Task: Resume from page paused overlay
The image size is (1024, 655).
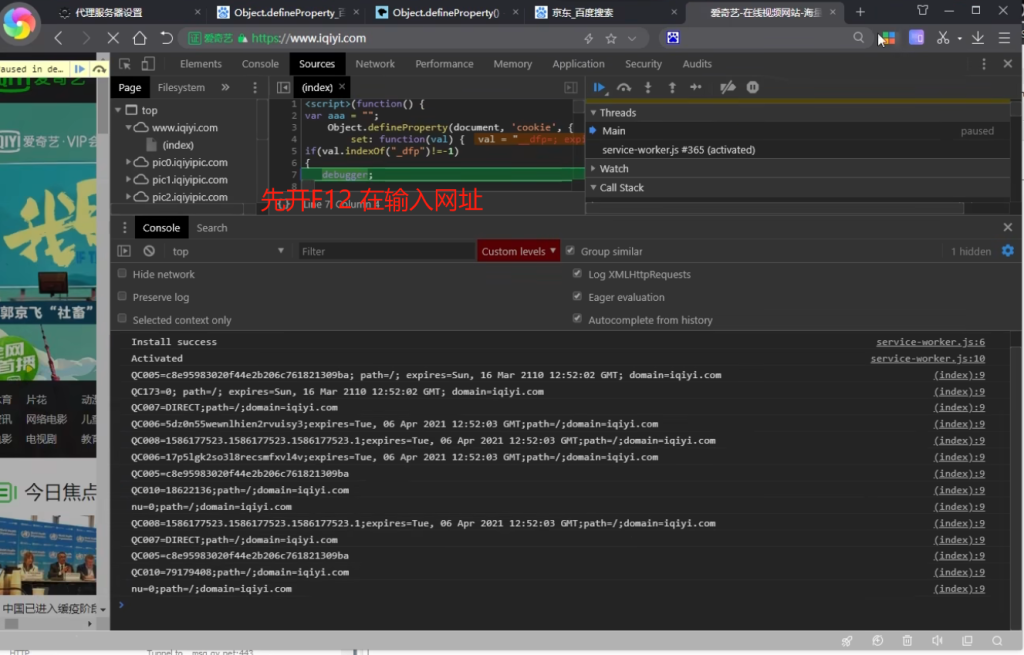Action: pos(80,69)
